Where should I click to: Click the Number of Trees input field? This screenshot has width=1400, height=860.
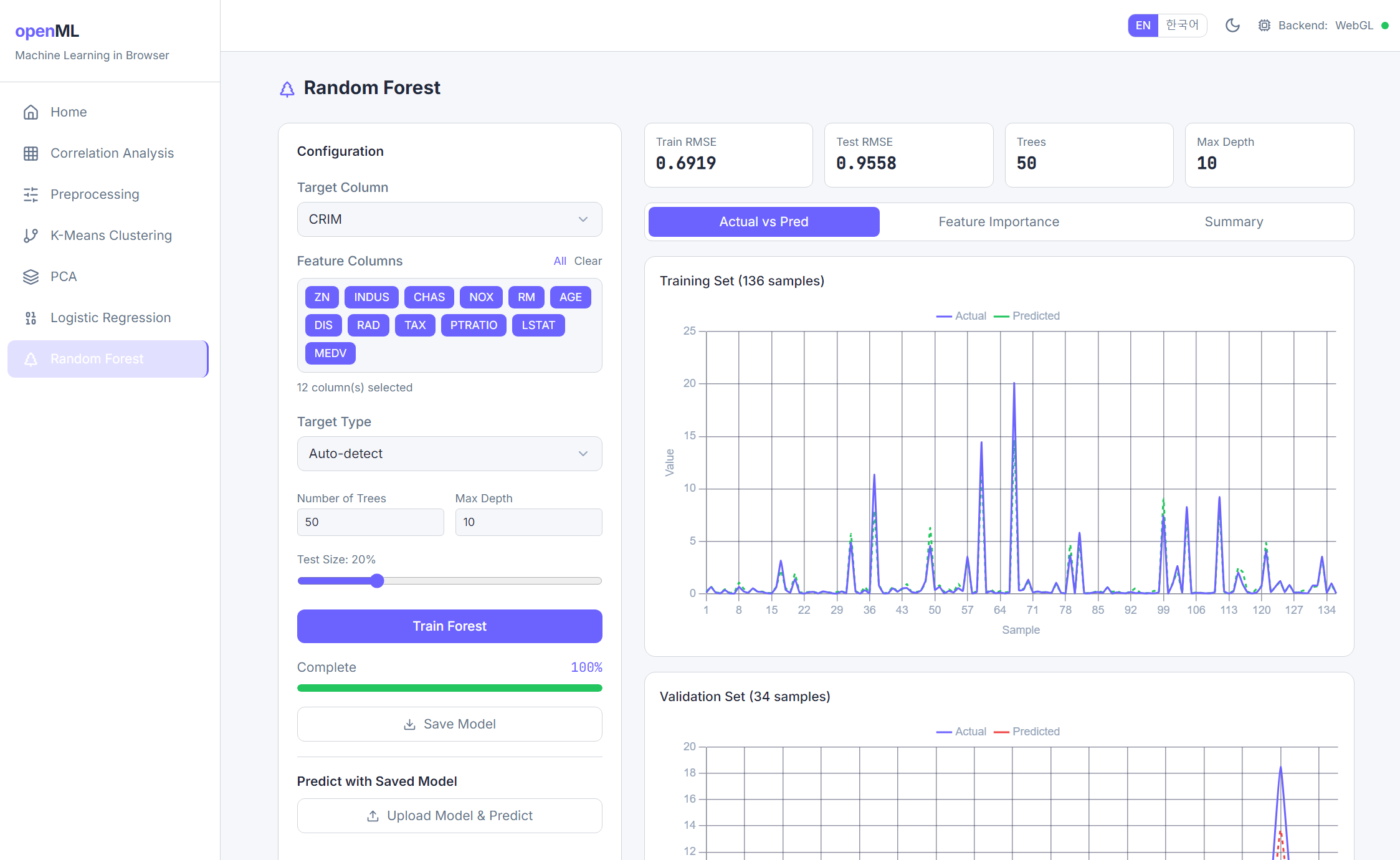point(370,522)
